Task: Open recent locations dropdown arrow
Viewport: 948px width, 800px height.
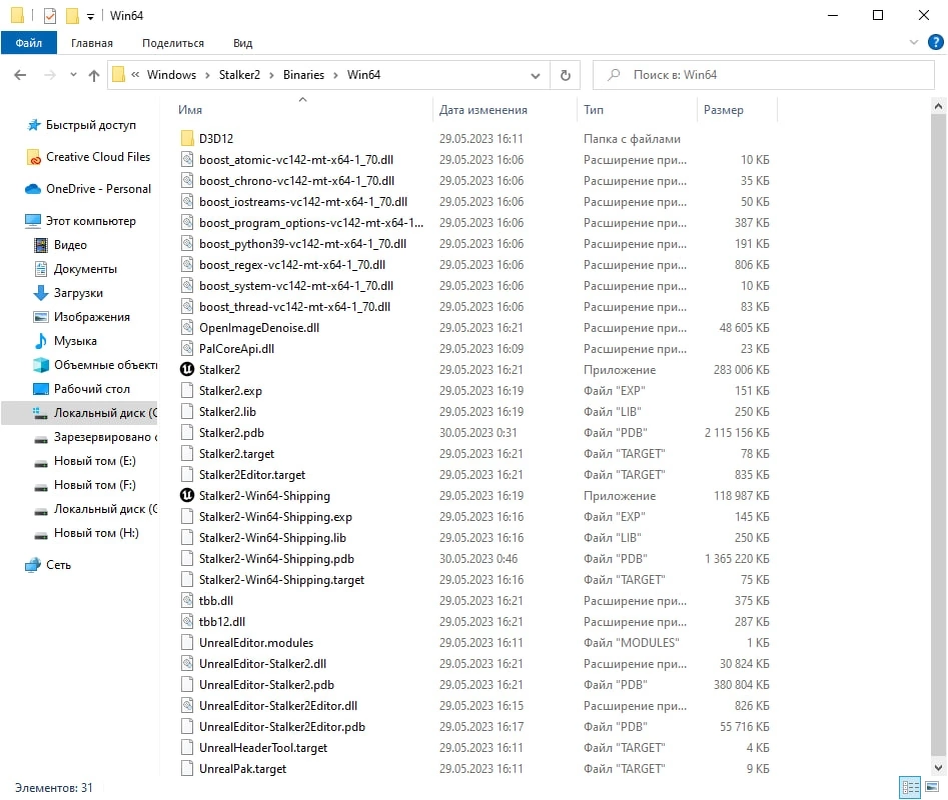Action: point(73,75)
